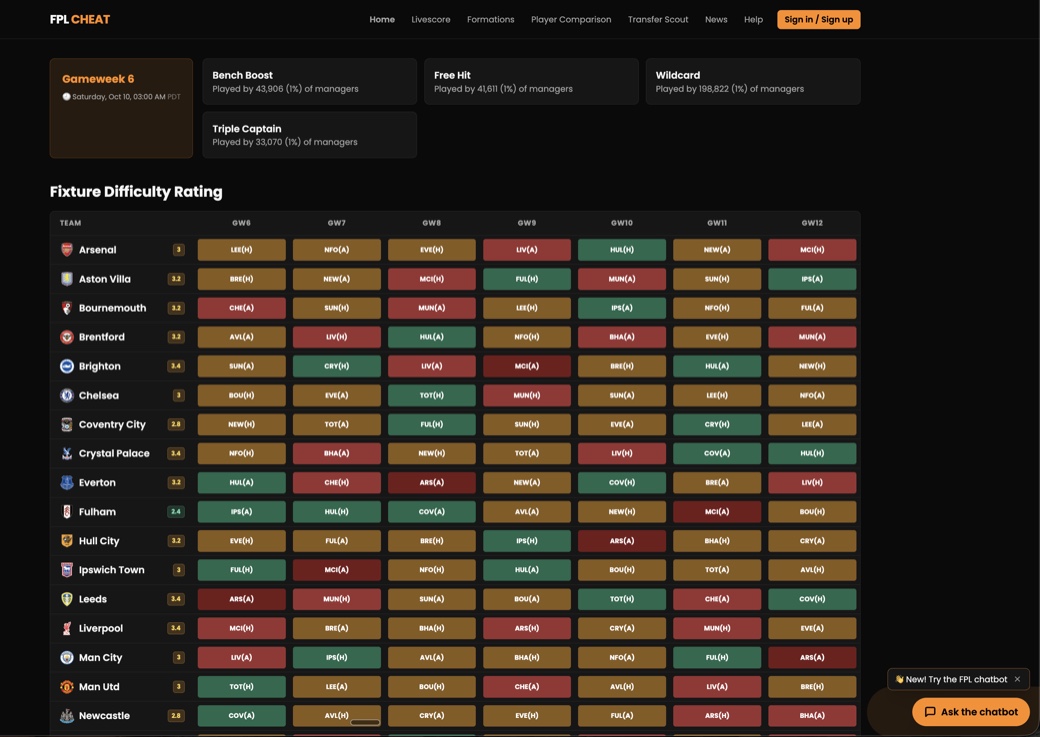Click the Fixture Difficulty Rating heading

[x=136, y=192]
